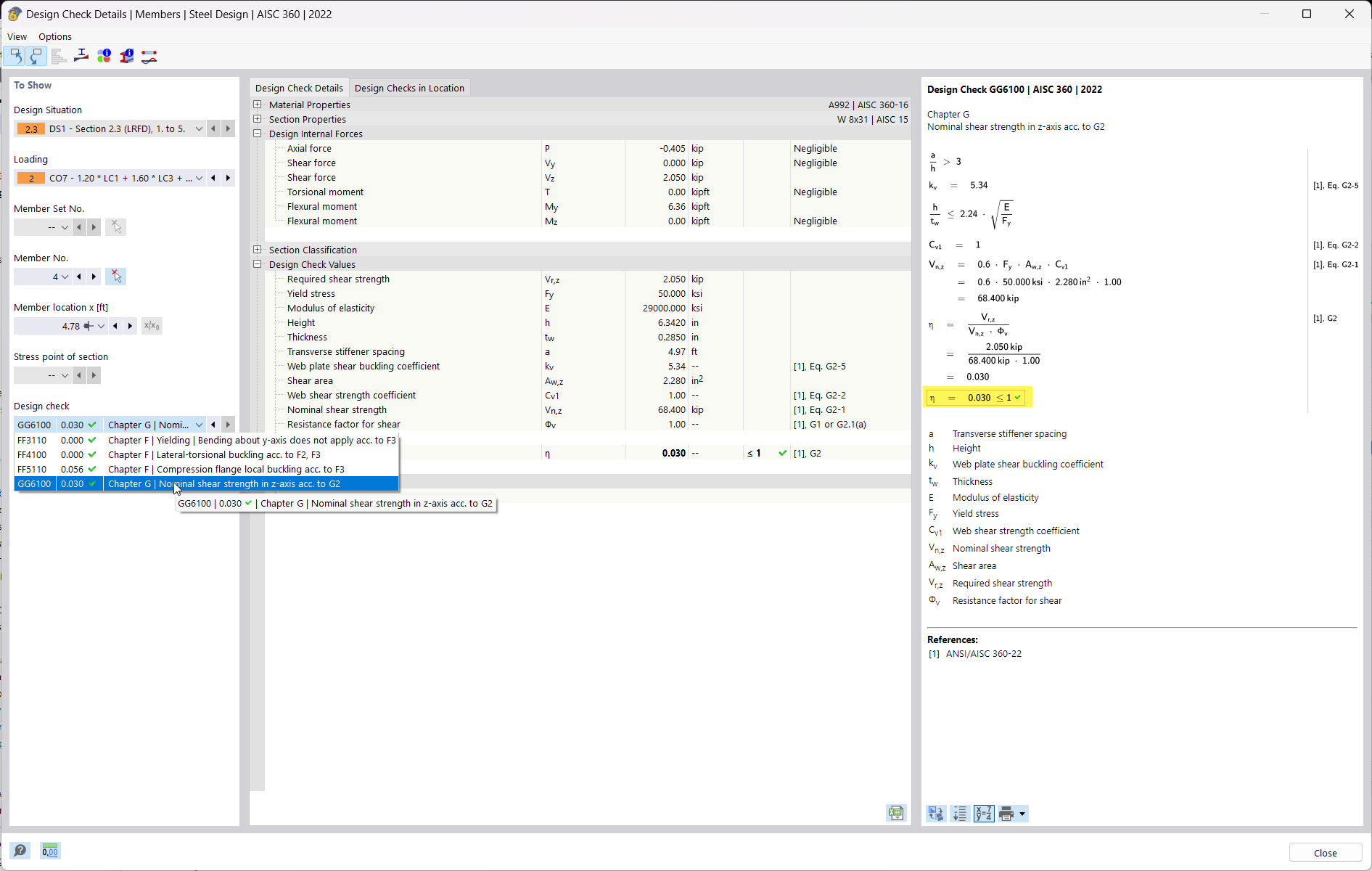This screenshot has height=871, width=1372.
Task: Export the table to Excel
Action: 896,813
